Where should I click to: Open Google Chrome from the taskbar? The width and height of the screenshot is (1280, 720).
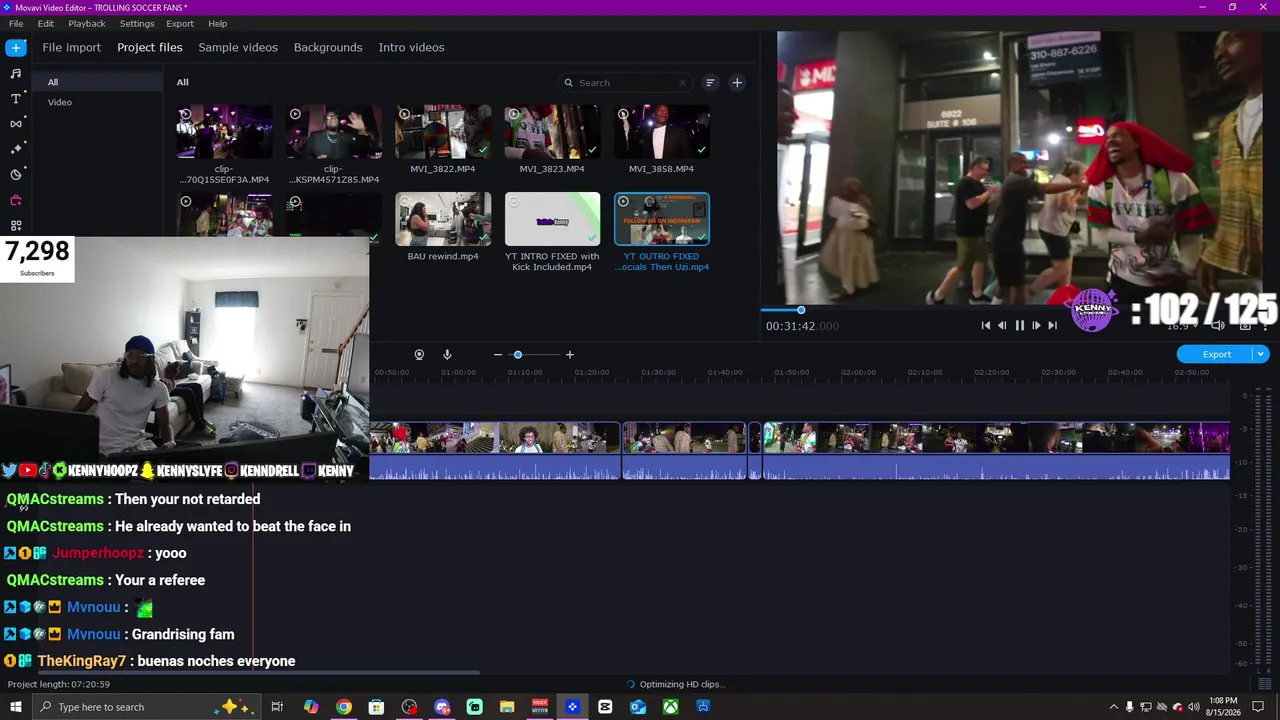click(x=343, y=707)
